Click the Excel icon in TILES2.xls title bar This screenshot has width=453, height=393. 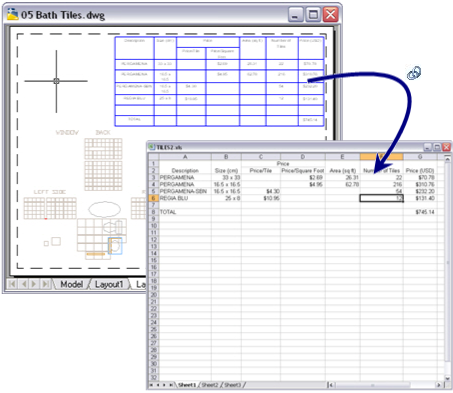152,147
